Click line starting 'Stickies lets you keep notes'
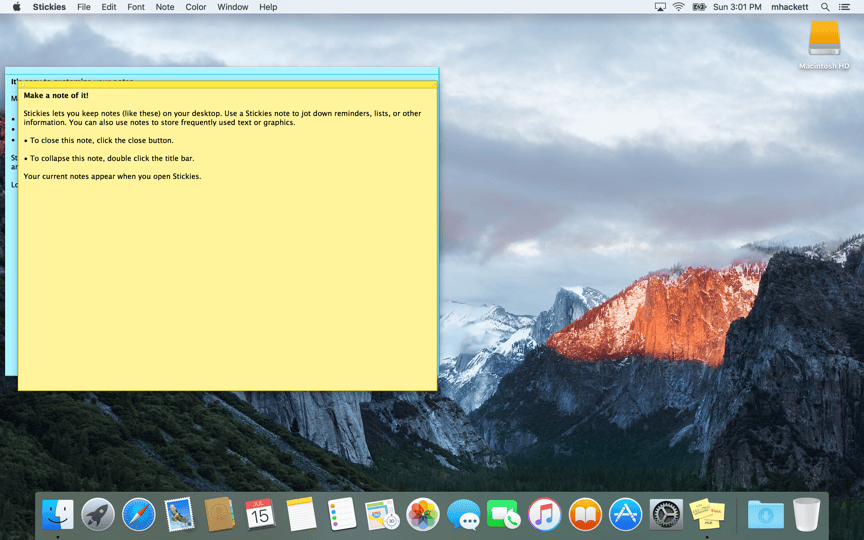 pyautogui.click(x=222, y=114)
